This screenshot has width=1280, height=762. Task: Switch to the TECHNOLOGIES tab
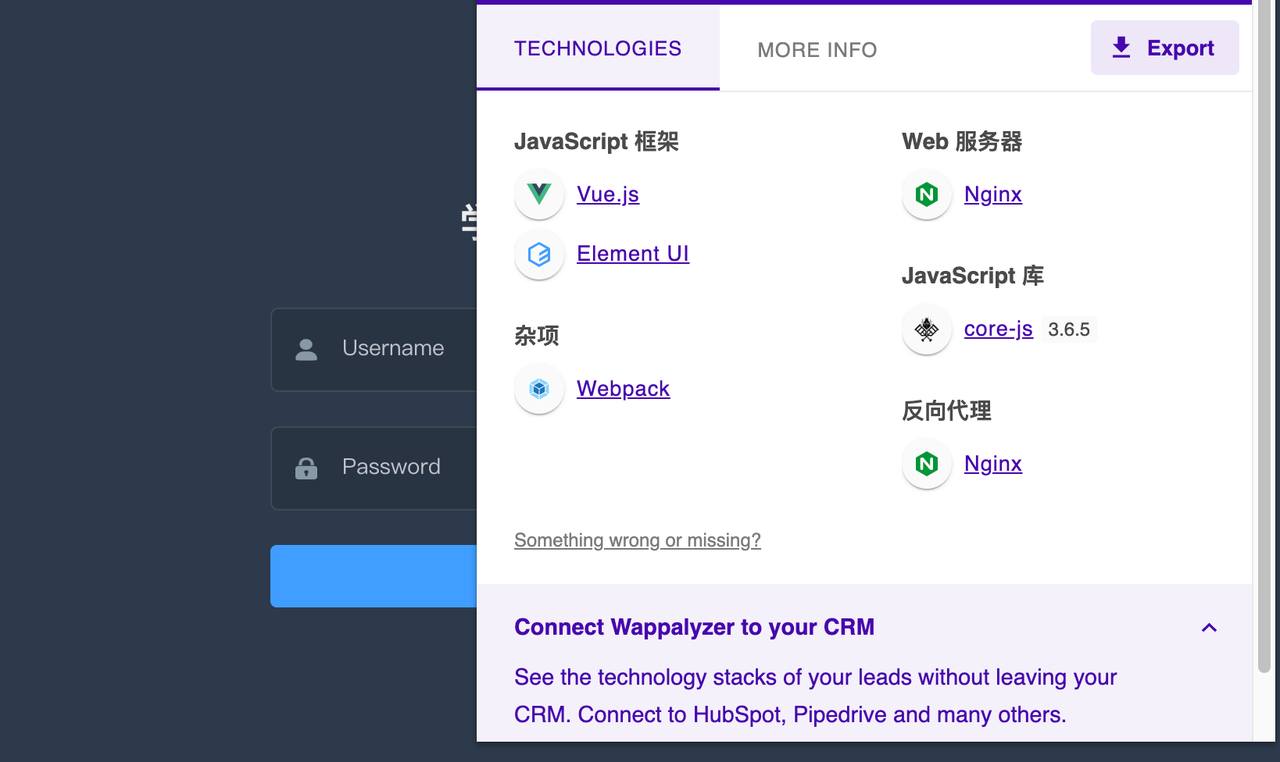[x=598, y=48]
